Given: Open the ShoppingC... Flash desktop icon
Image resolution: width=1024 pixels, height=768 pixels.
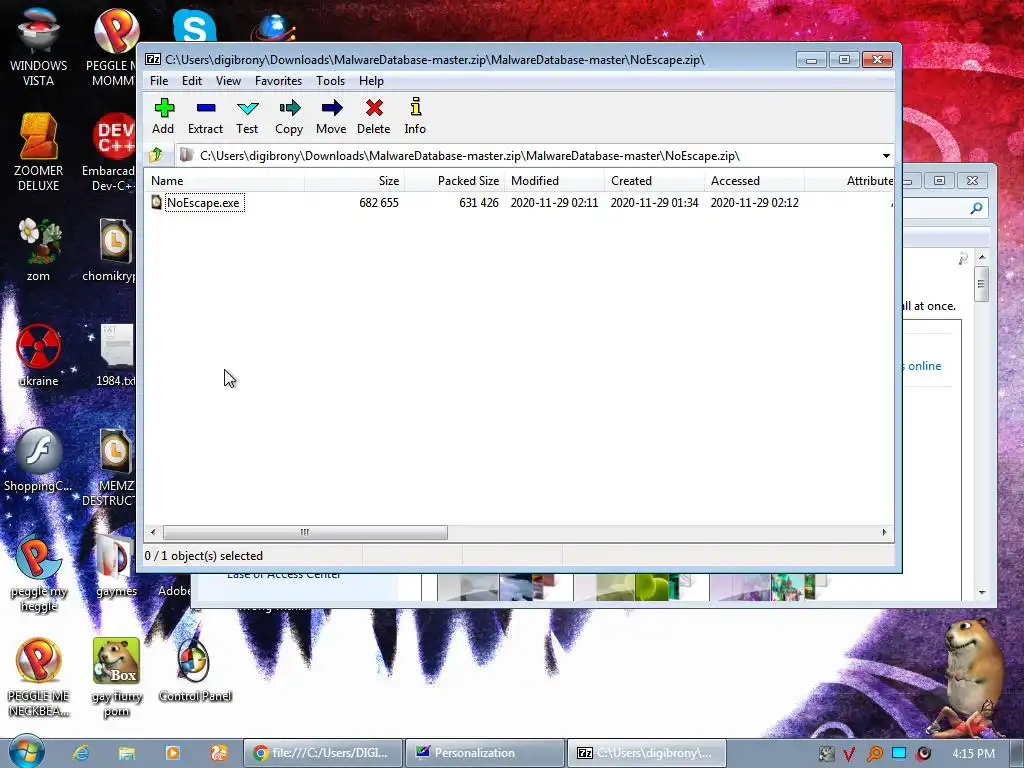Looking at the screenshot, I should 38,460.
